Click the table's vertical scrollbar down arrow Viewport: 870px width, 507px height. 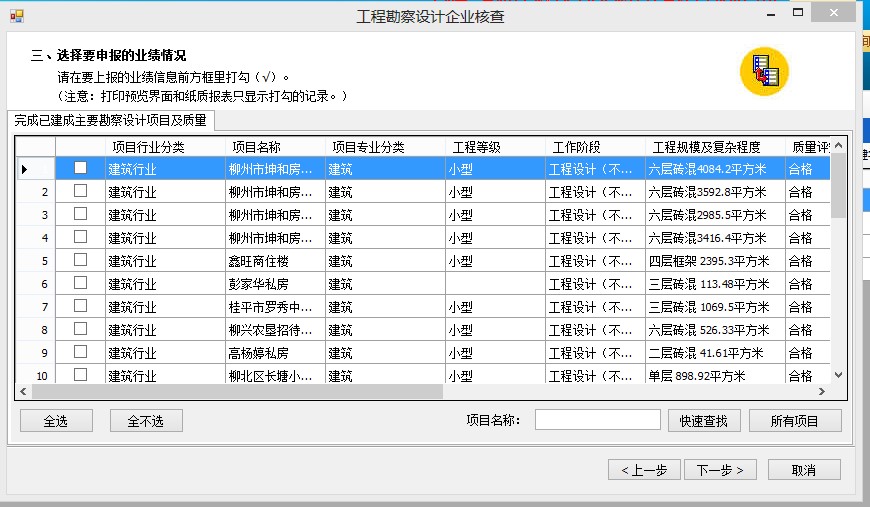point(838,374)
